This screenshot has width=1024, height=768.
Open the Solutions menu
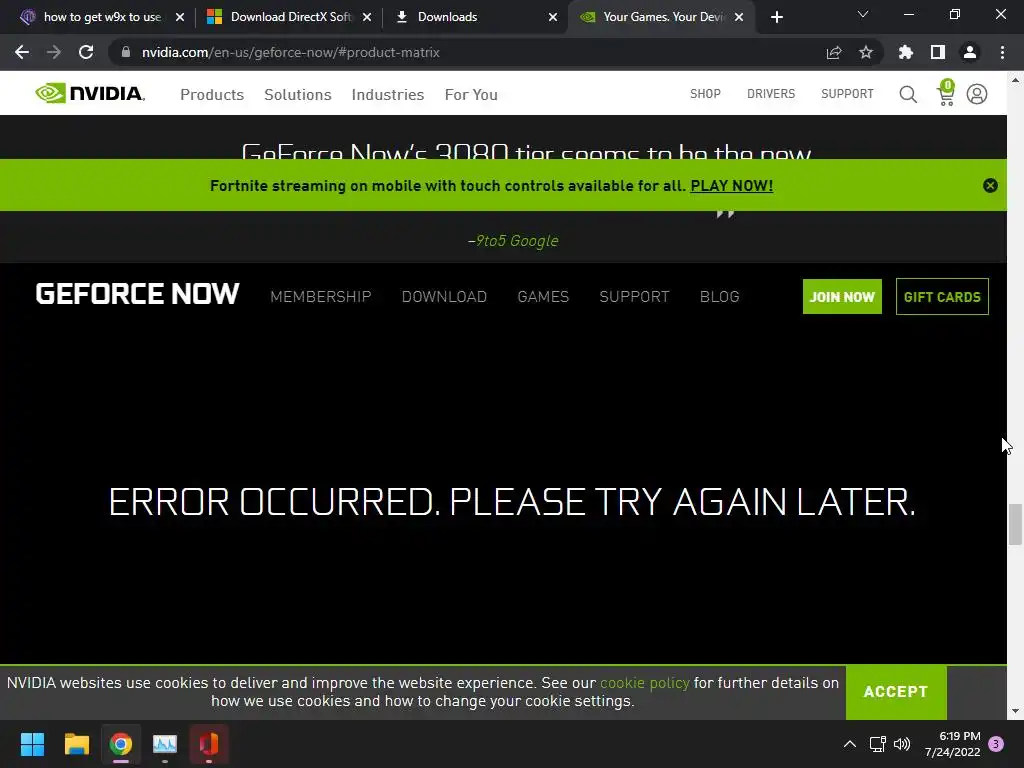[x=298, y=95]
